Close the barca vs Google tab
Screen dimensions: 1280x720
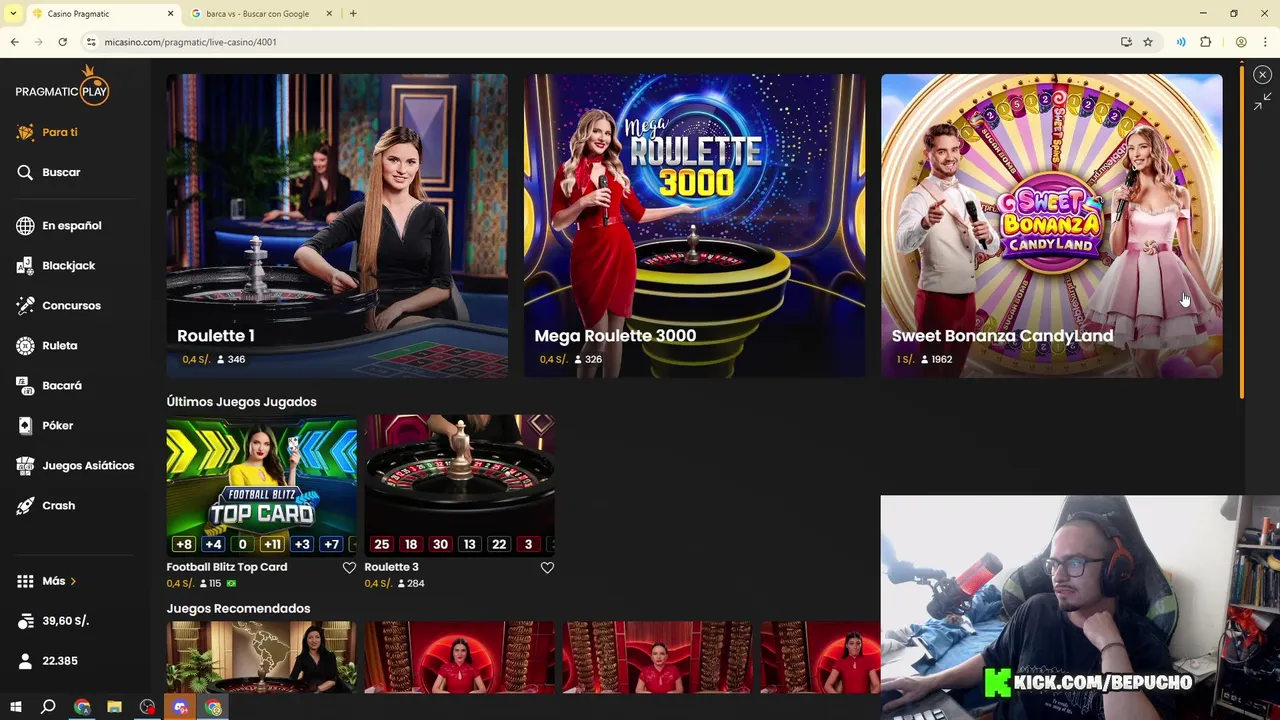[329, 14]
